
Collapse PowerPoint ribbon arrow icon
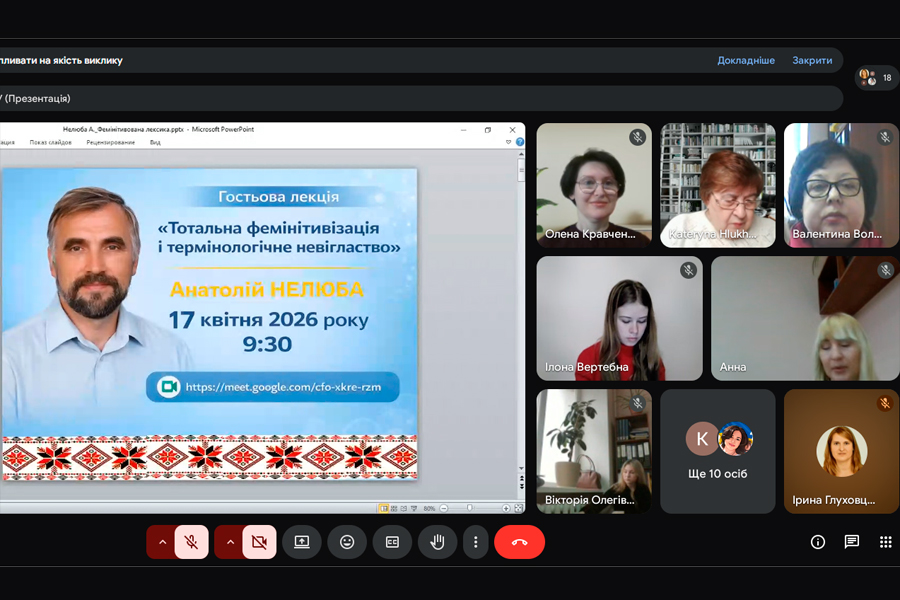(x=509, y=142)
